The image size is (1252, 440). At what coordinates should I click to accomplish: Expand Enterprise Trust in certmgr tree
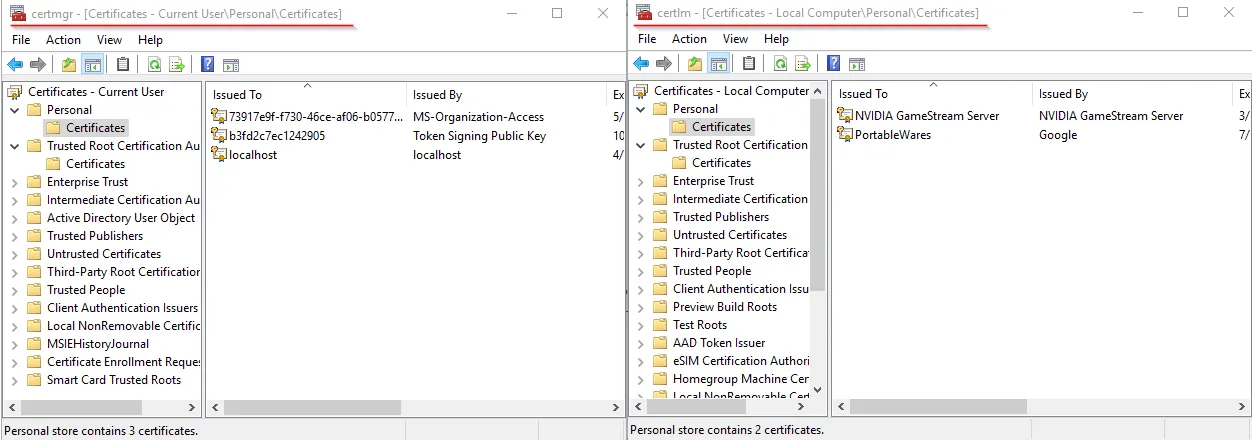[15, 182]
